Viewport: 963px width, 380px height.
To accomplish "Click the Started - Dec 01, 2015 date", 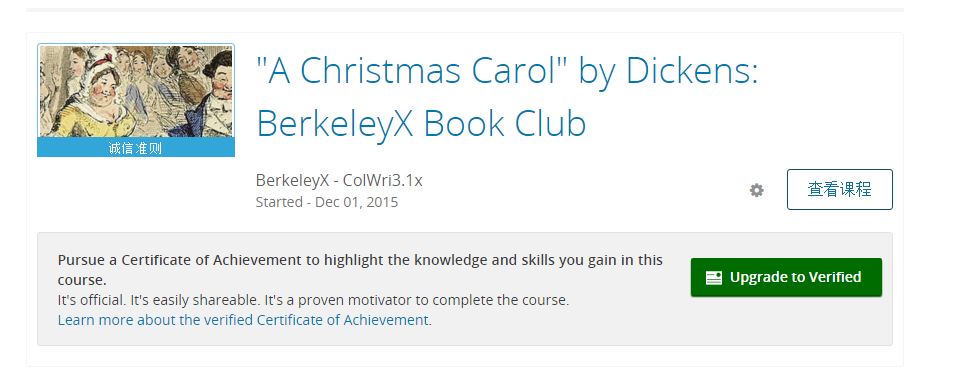I will (x=327, y=202).
